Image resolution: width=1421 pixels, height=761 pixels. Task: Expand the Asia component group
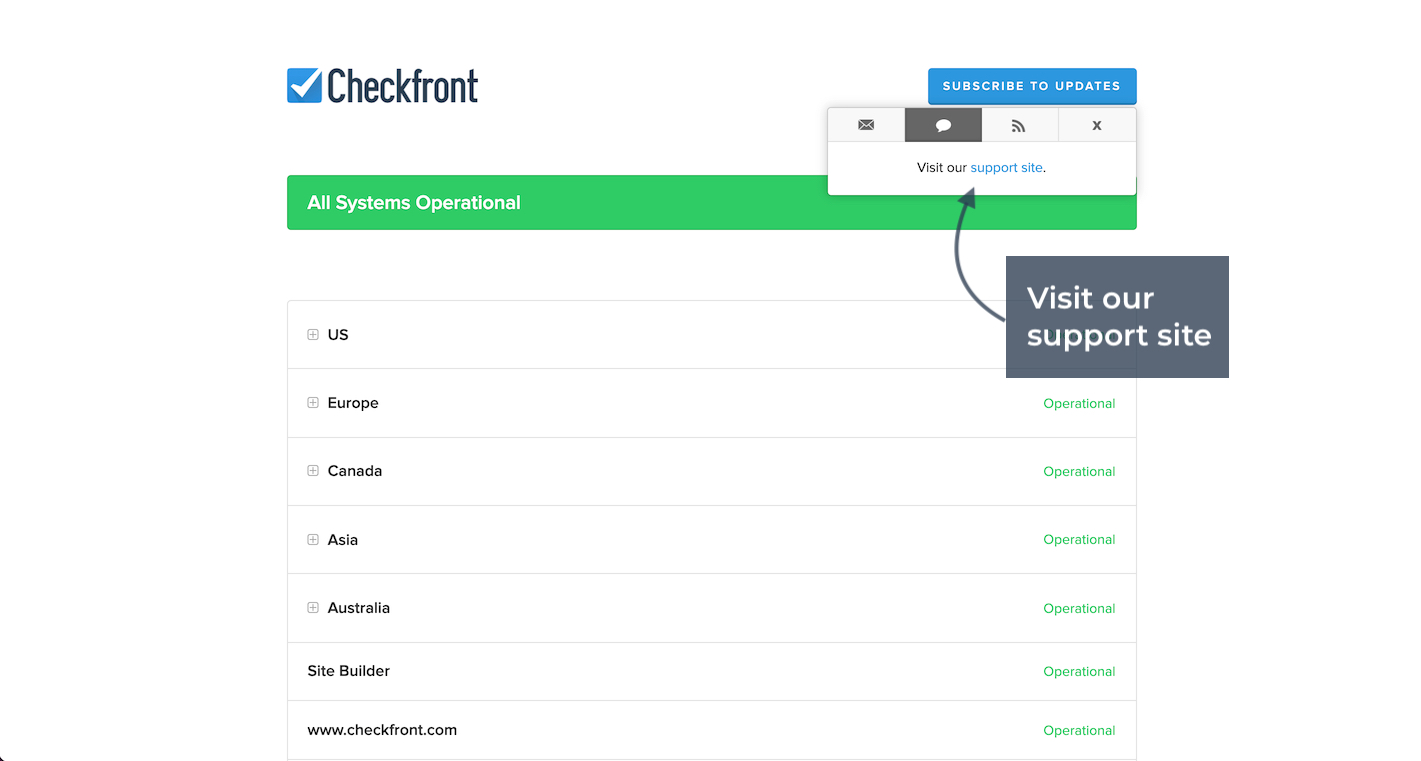coord(313,540)
